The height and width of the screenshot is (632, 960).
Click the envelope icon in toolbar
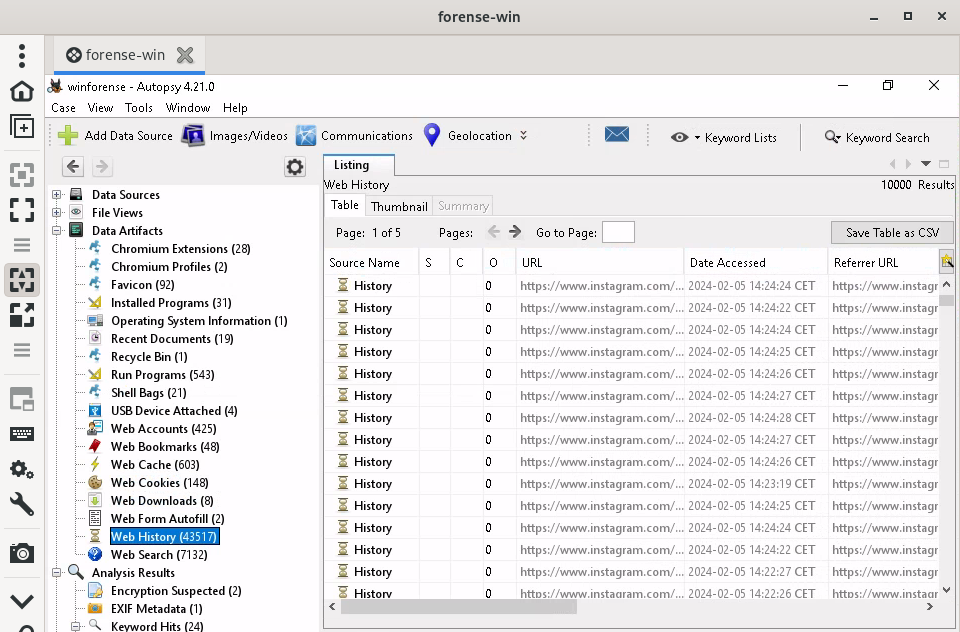[617, 135]
